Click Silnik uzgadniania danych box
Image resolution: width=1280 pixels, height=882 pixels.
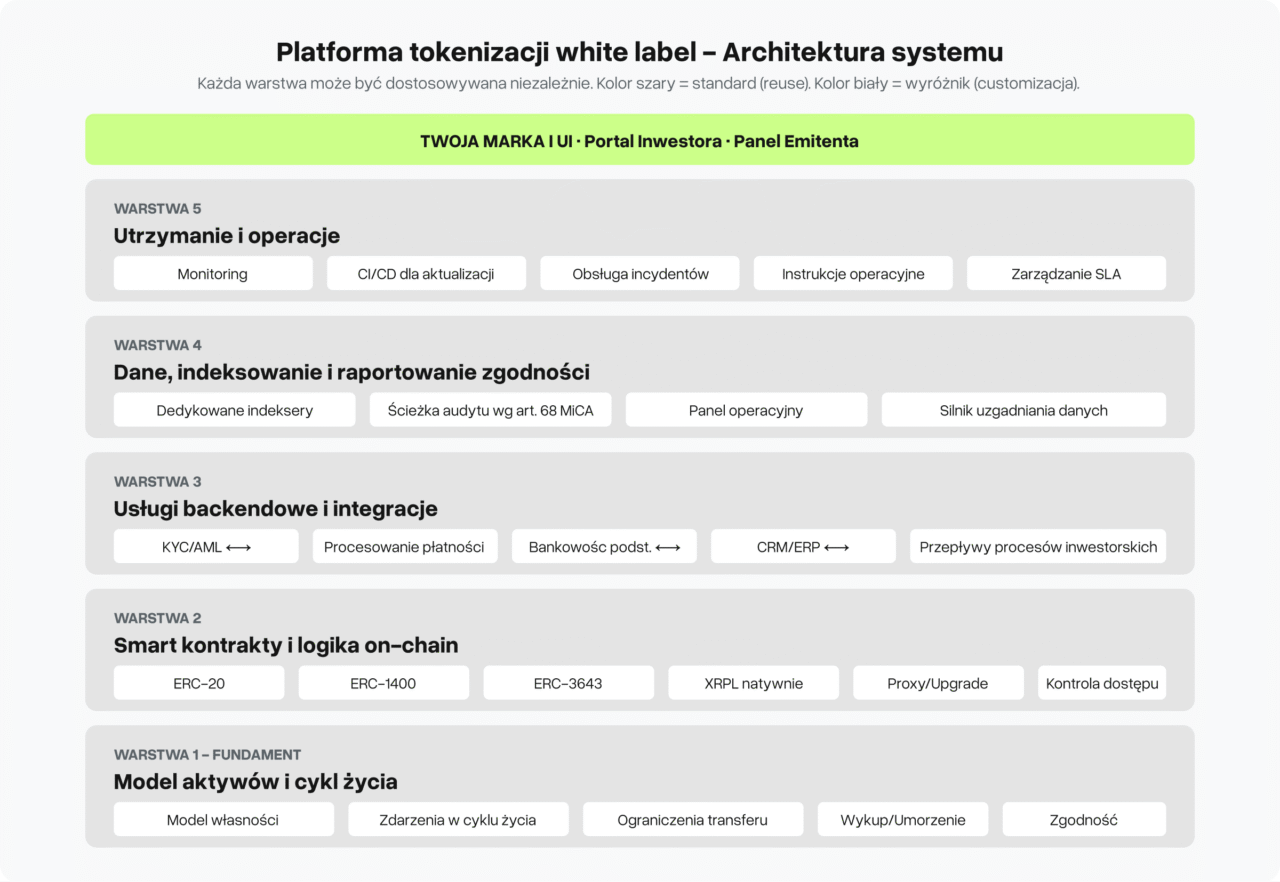1023,410
